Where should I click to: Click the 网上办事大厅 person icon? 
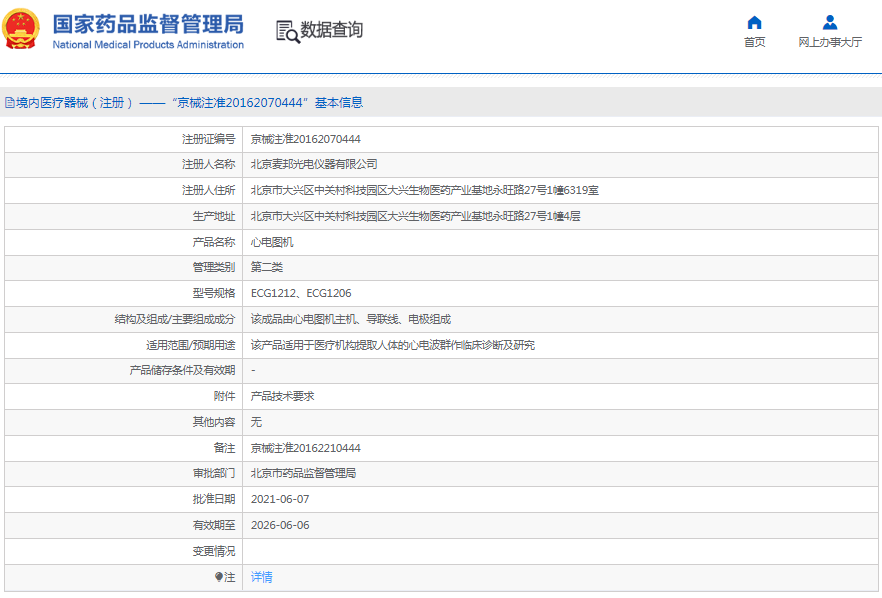coord(830,23)
